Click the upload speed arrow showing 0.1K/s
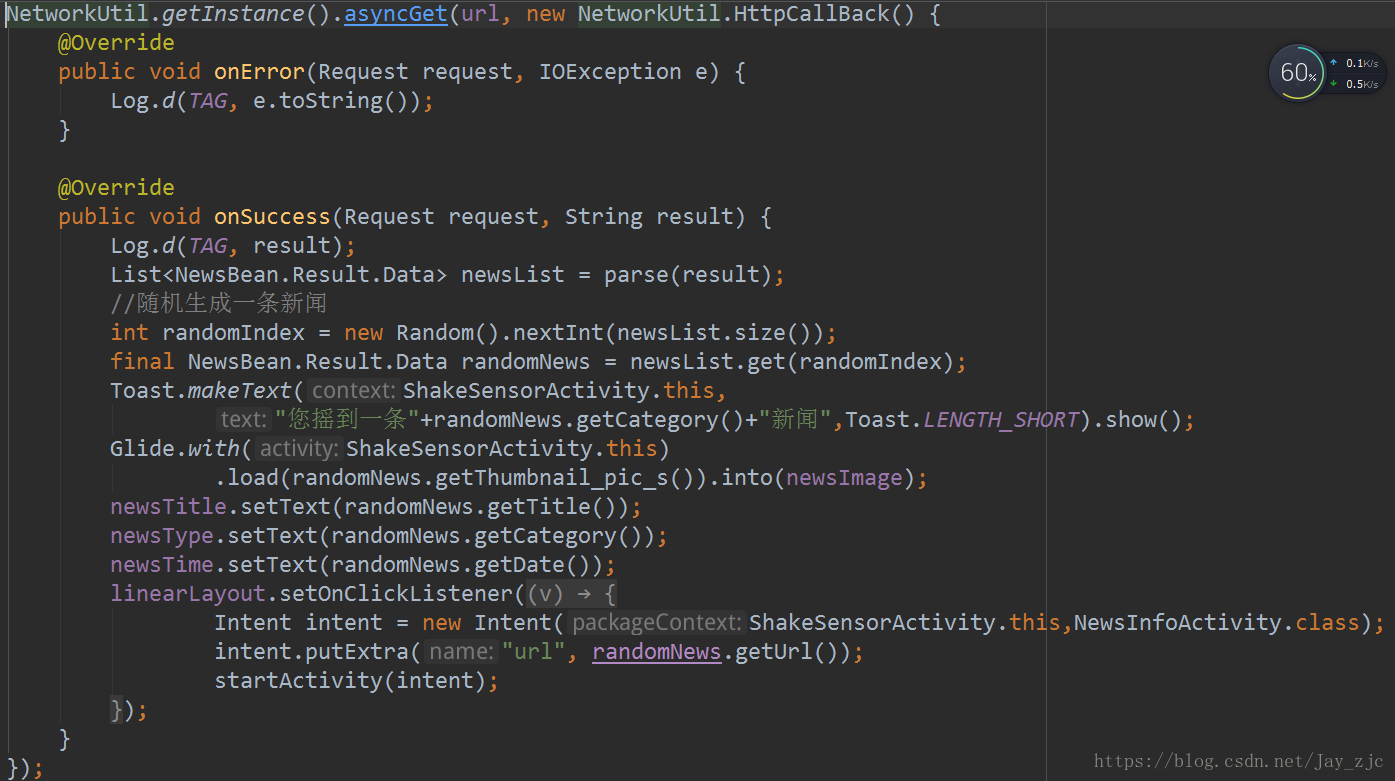Image resolution: width=1395 pixels, height=781 pixels. (1333, 62)
